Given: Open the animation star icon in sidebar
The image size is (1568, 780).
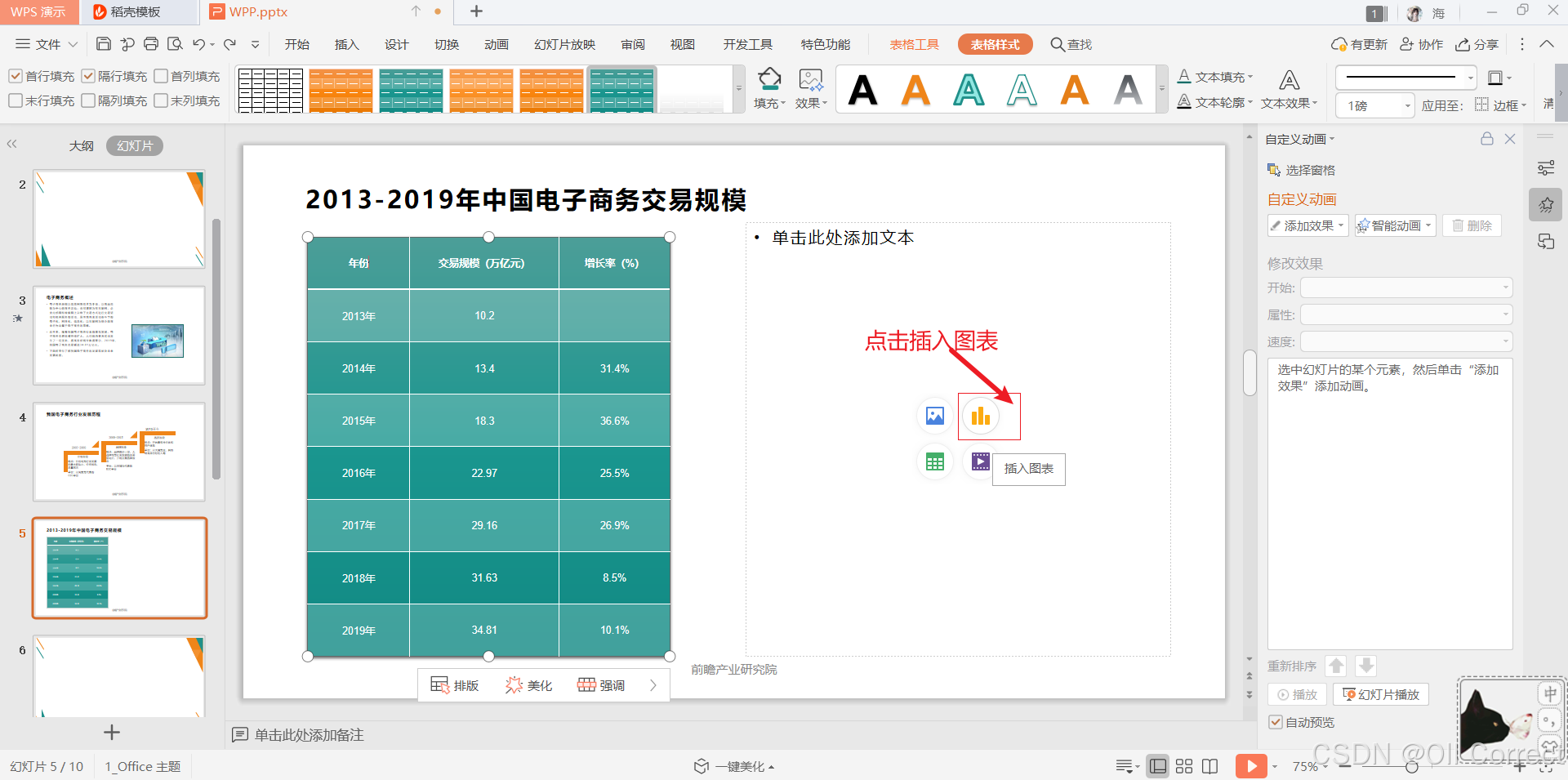Looking at the screenshot, I should 1546,205.
